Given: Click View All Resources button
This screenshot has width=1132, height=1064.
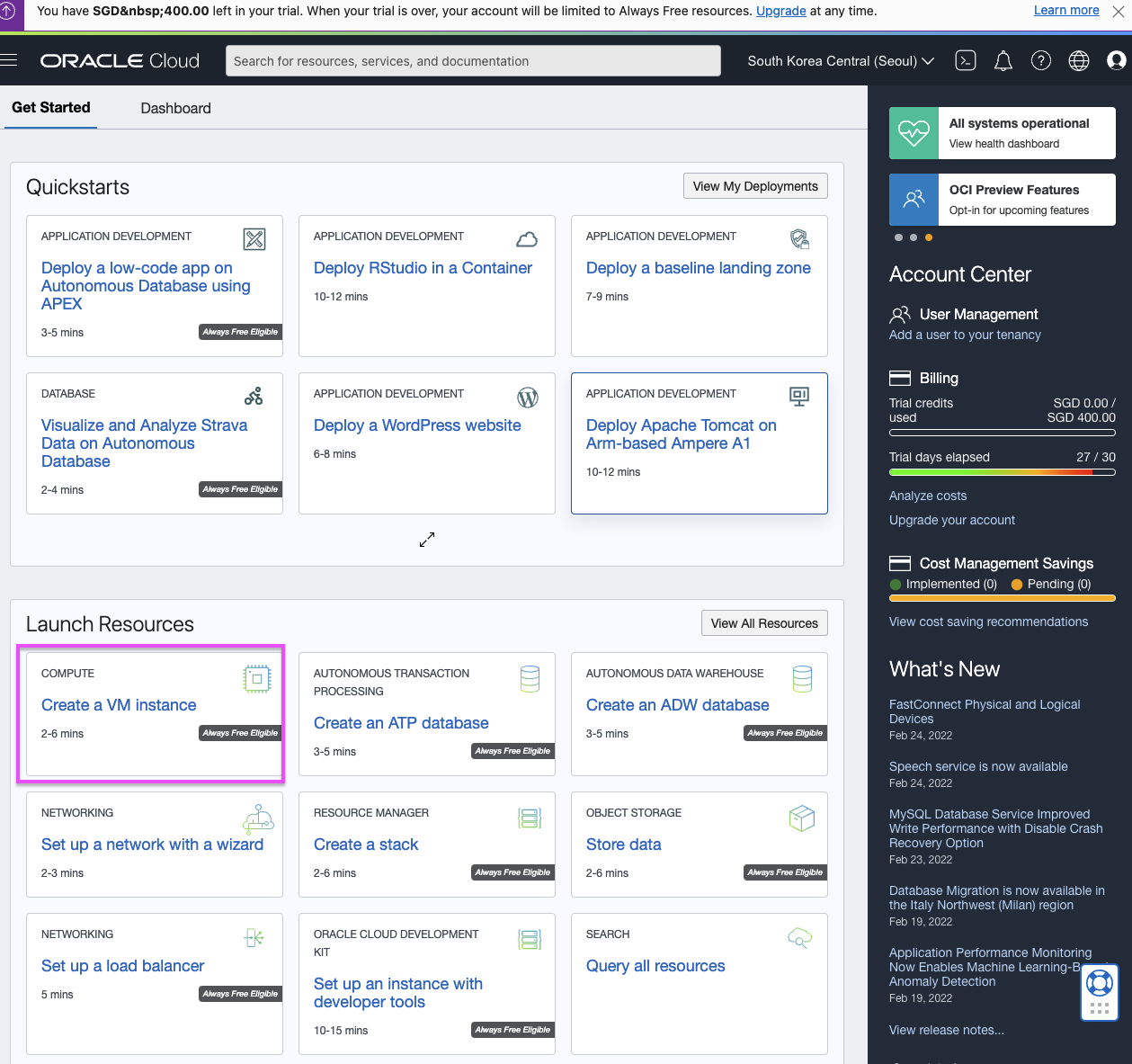Looking at the screenshot, I should pyautogui.click(x=764, y=623).
